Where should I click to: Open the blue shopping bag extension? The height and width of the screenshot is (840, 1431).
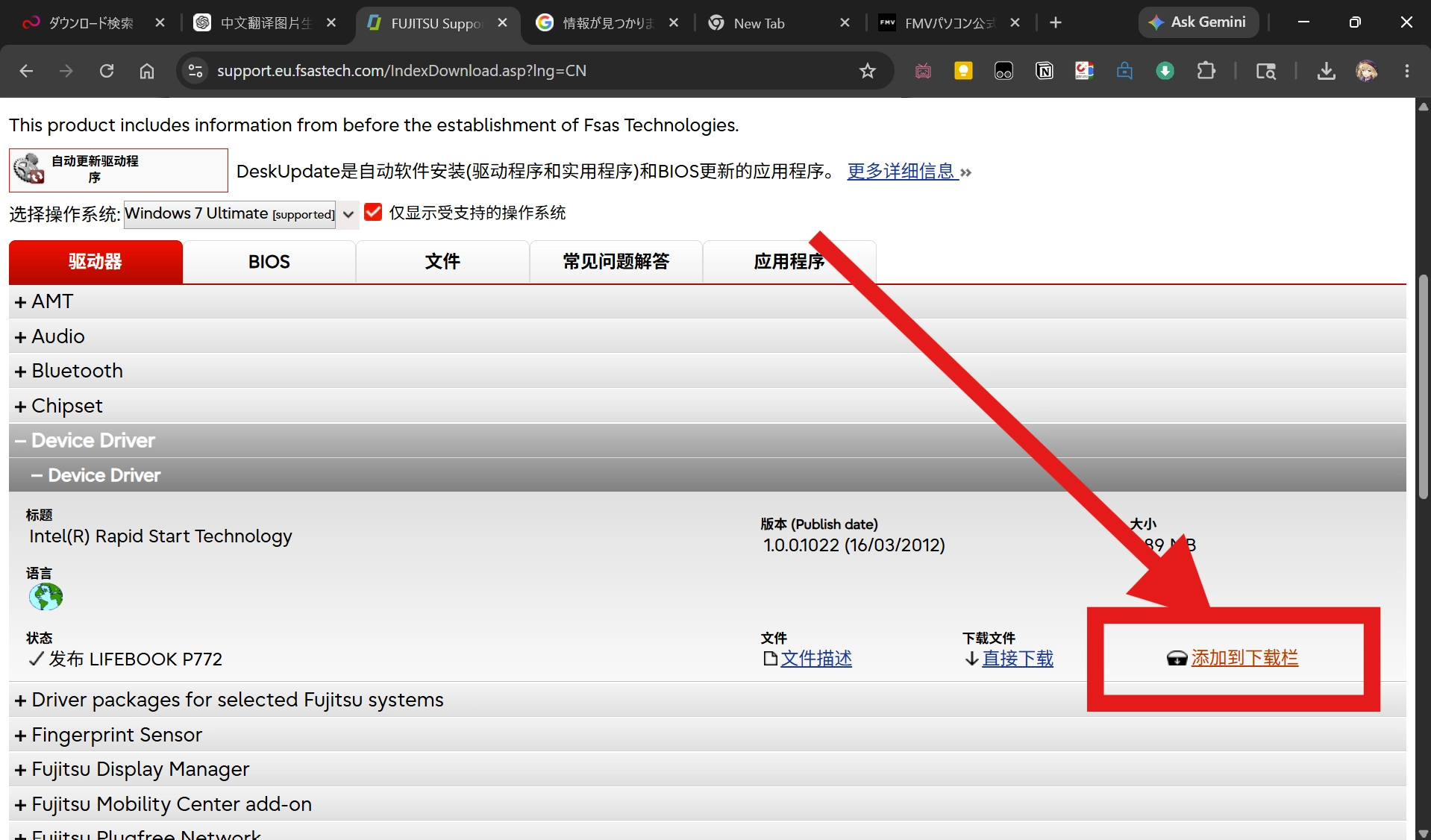tap(1124, 71)
